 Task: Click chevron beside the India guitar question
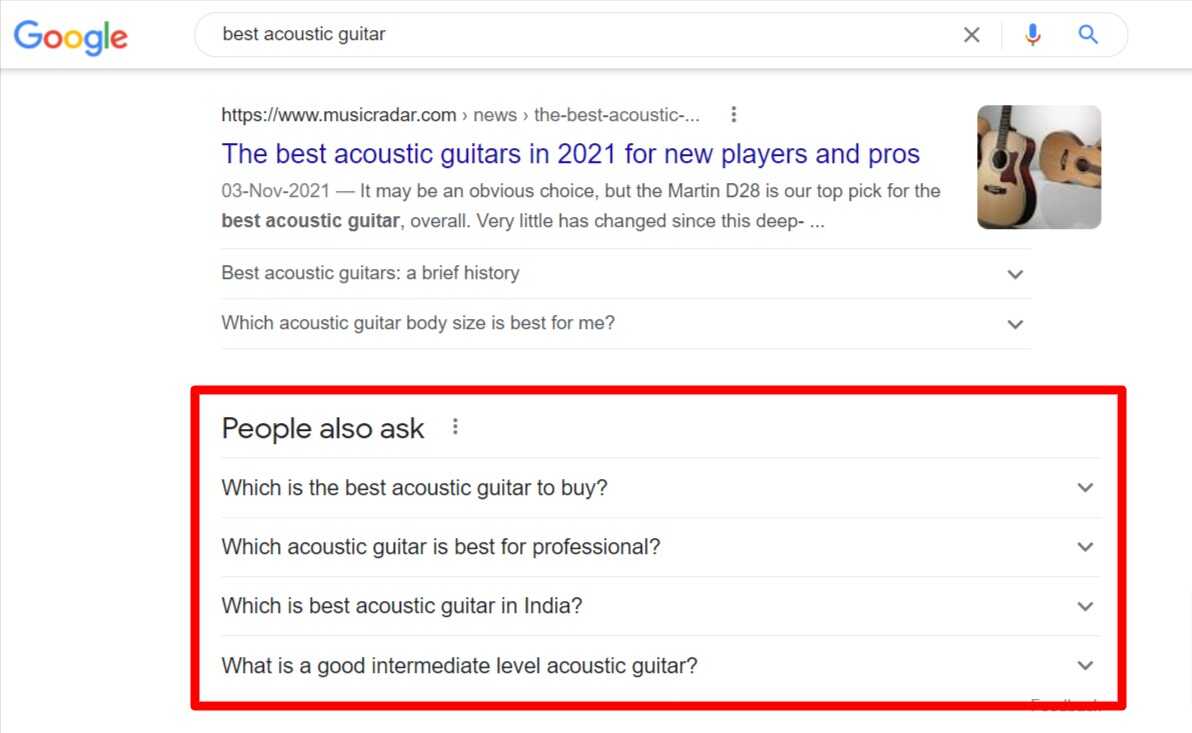point(1085,606)
